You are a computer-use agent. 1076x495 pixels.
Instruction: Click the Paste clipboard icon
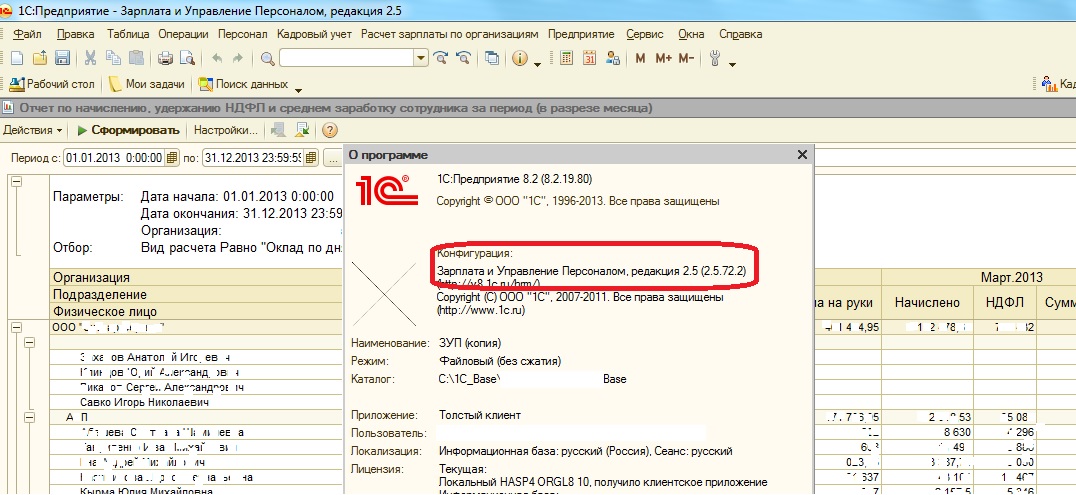pyautogui.click(x=137, y=58)
